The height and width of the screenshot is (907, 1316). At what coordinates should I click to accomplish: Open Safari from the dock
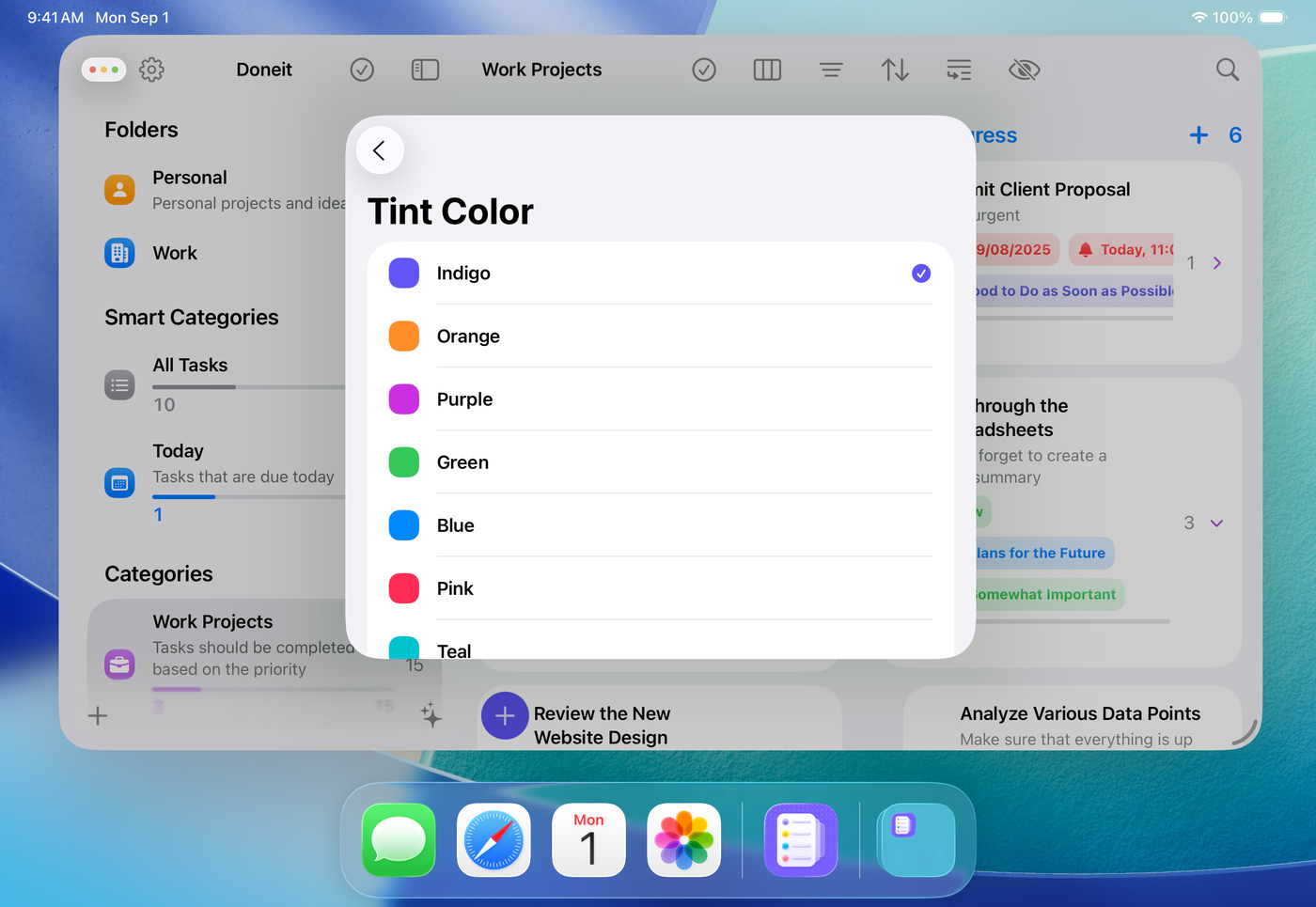tap(493, 839)
